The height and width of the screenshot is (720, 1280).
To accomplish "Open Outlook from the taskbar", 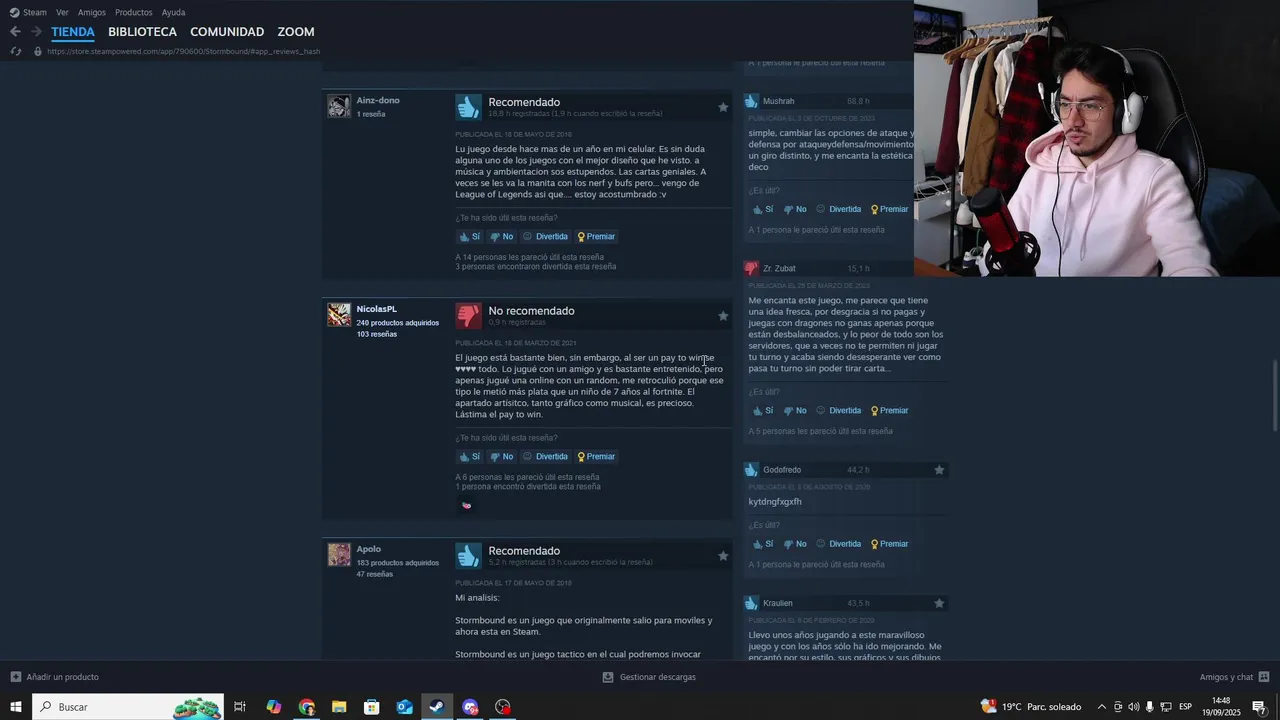I will coord(404,707).
